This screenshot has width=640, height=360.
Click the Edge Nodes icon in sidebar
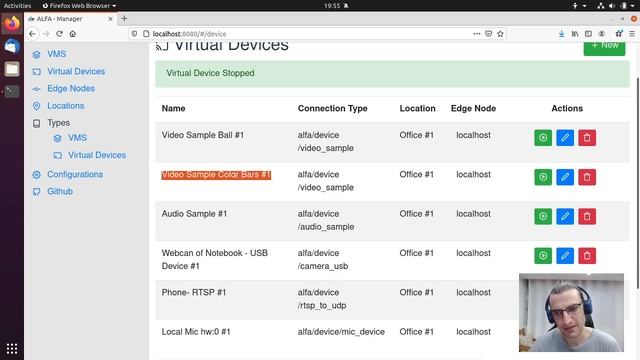point(36,89)
